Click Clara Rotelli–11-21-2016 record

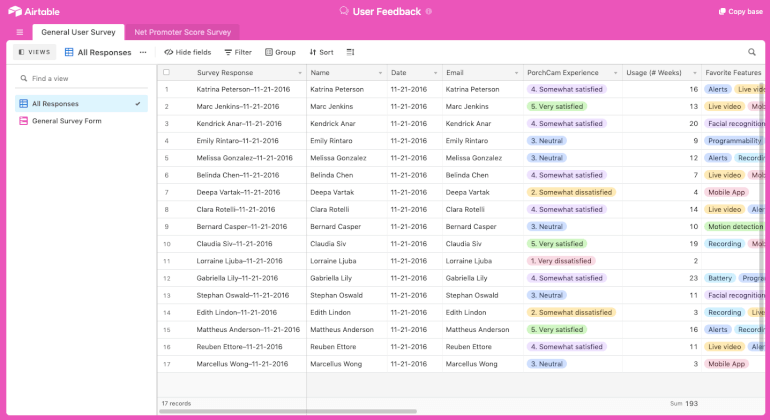(x=236, y=210)
